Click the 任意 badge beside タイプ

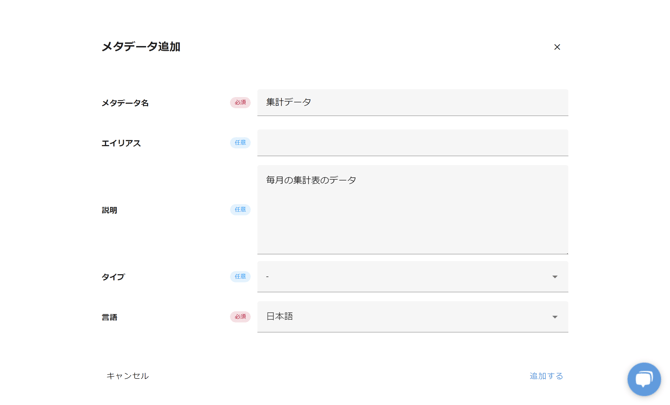[x=240, y=277]
